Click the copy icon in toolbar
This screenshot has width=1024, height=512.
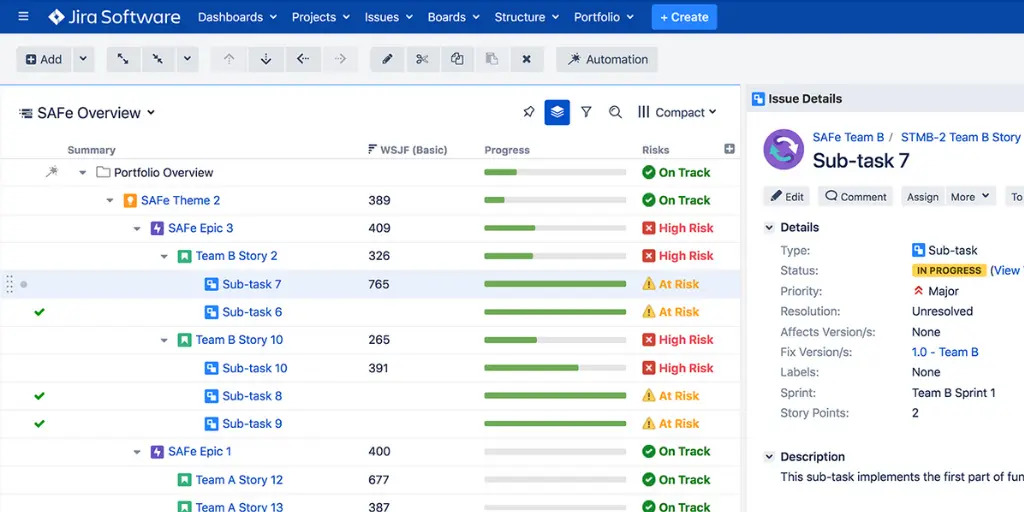click(457, 59)
